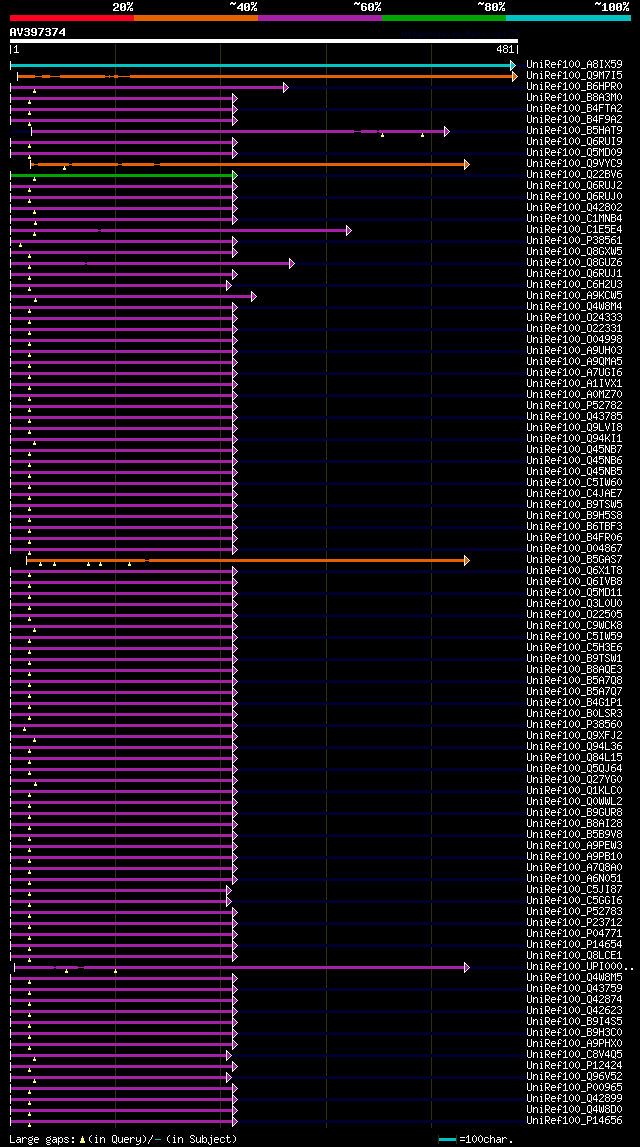This screenshot has width=640, height=1147.
Task: Click label UniRef100_C4JAE7
Action: (574, 493)
